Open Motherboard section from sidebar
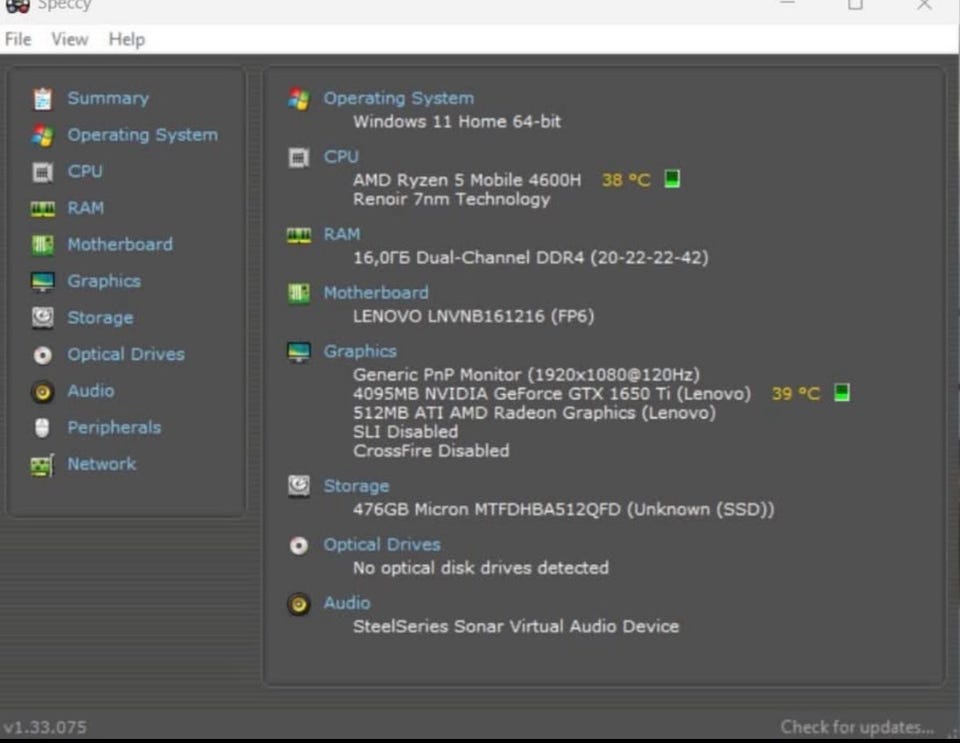960x743 pixels. [x=120, y=244]
